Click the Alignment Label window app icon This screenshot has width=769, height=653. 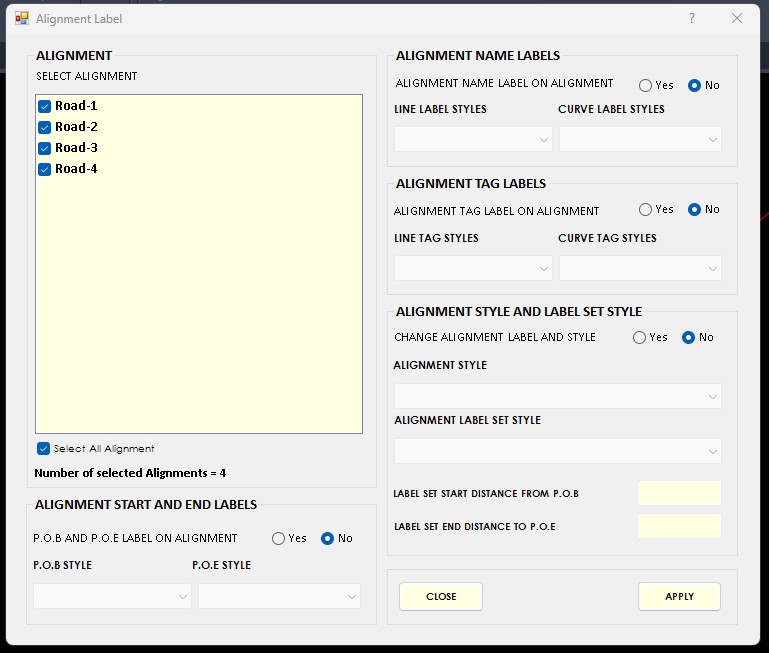click(x=21, y=18)
